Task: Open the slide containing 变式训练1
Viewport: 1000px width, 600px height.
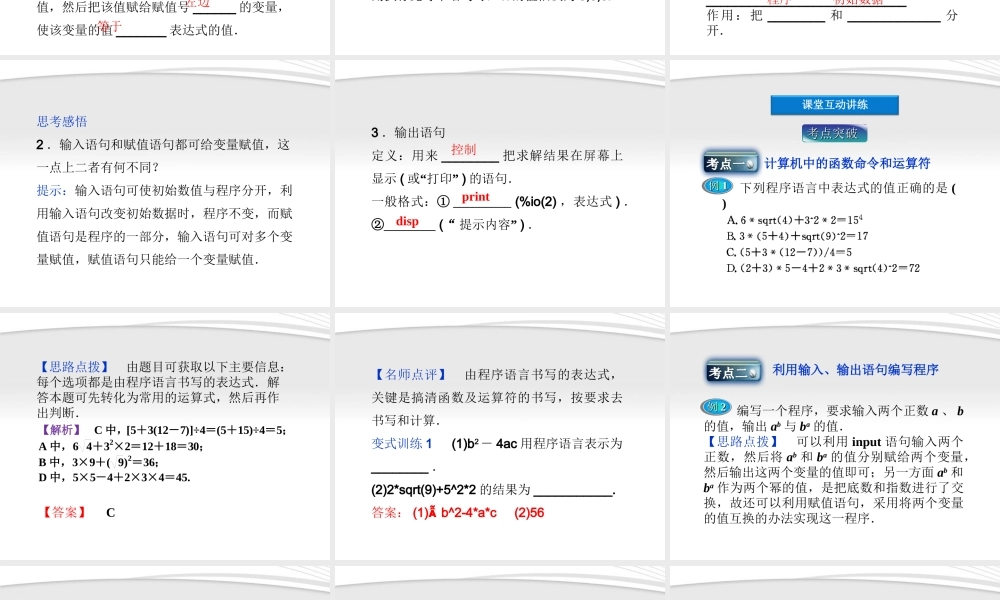Action: click(x=499, y=436)
